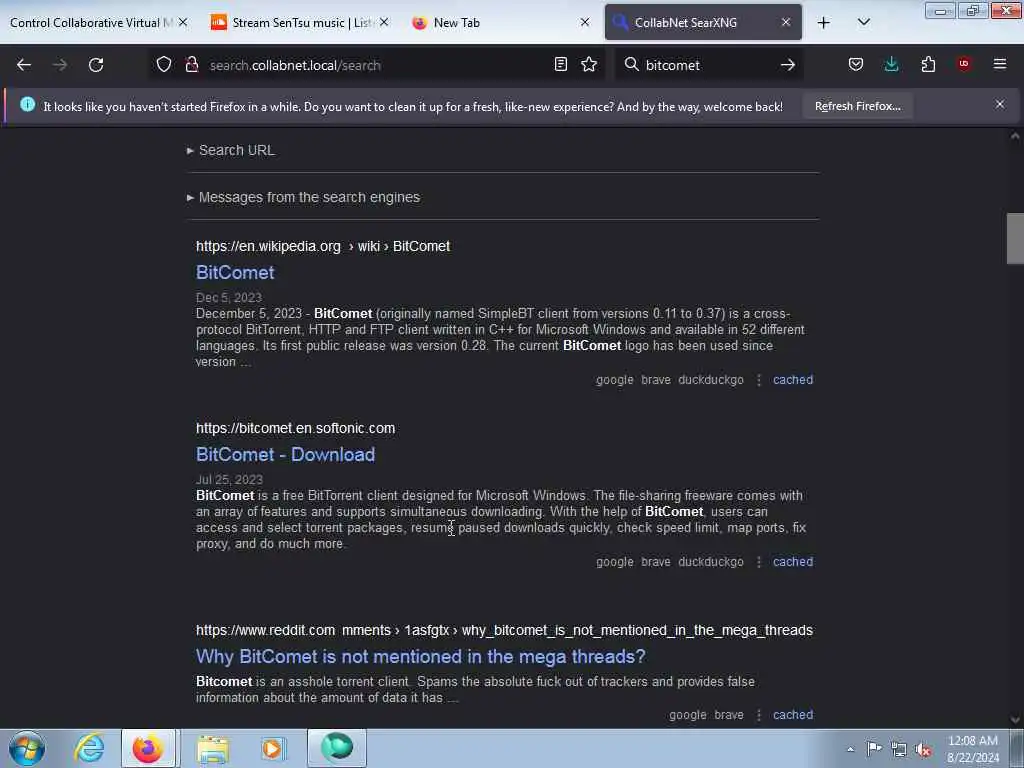Image resolution: width=1024 pixels, height=768 pixels.
Task: Close the CollabNet SearXNG tab
Action: click(786, 22)
